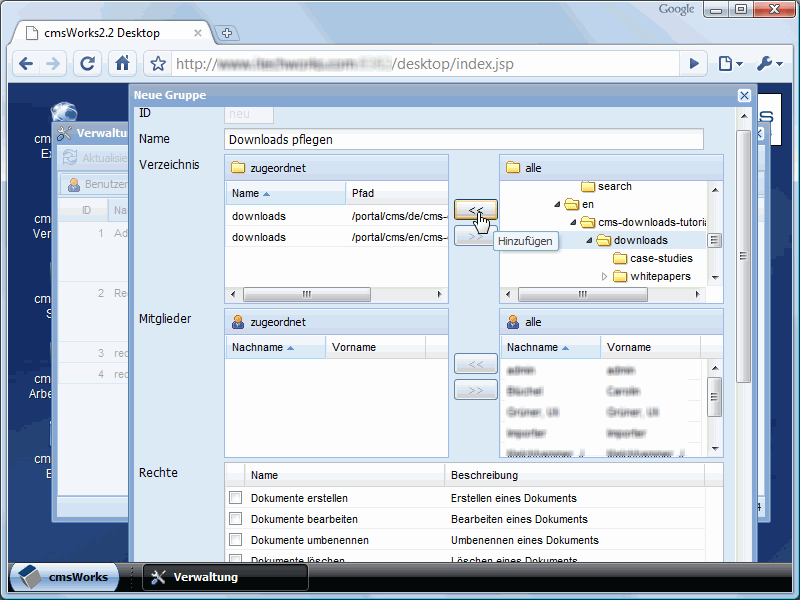Click the user icon of Mitglieder zugeordnet header
Image resolution: width=800 pixels, height=600 pixels.
[x=238, y=322]
